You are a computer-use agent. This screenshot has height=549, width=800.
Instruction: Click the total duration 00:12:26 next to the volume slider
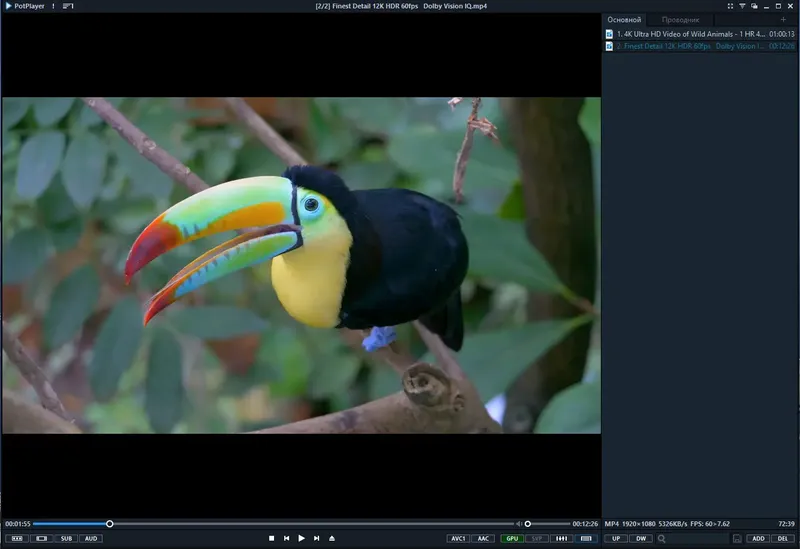tap(585, 523)
